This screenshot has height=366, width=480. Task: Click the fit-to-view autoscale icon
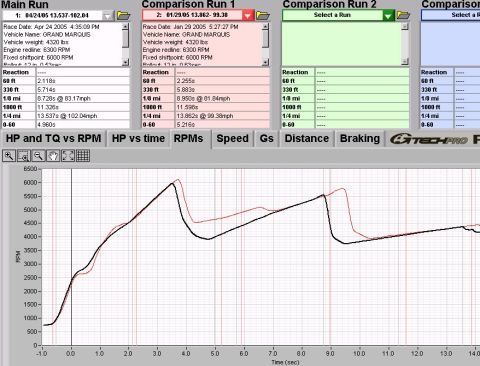click(x=68, y=156)
